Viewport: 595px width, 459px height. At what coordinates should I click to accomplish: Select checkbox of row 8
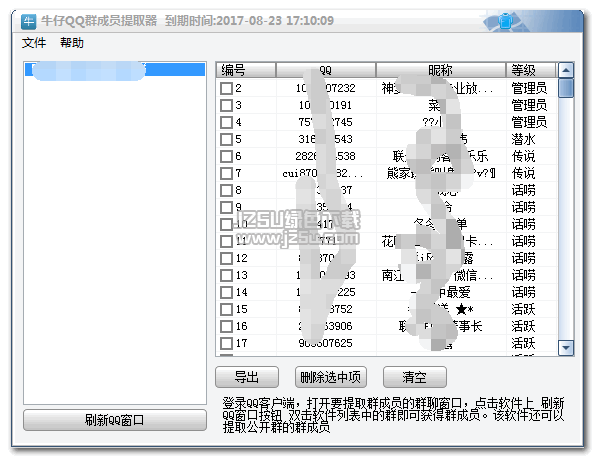[x=226, y=190]
